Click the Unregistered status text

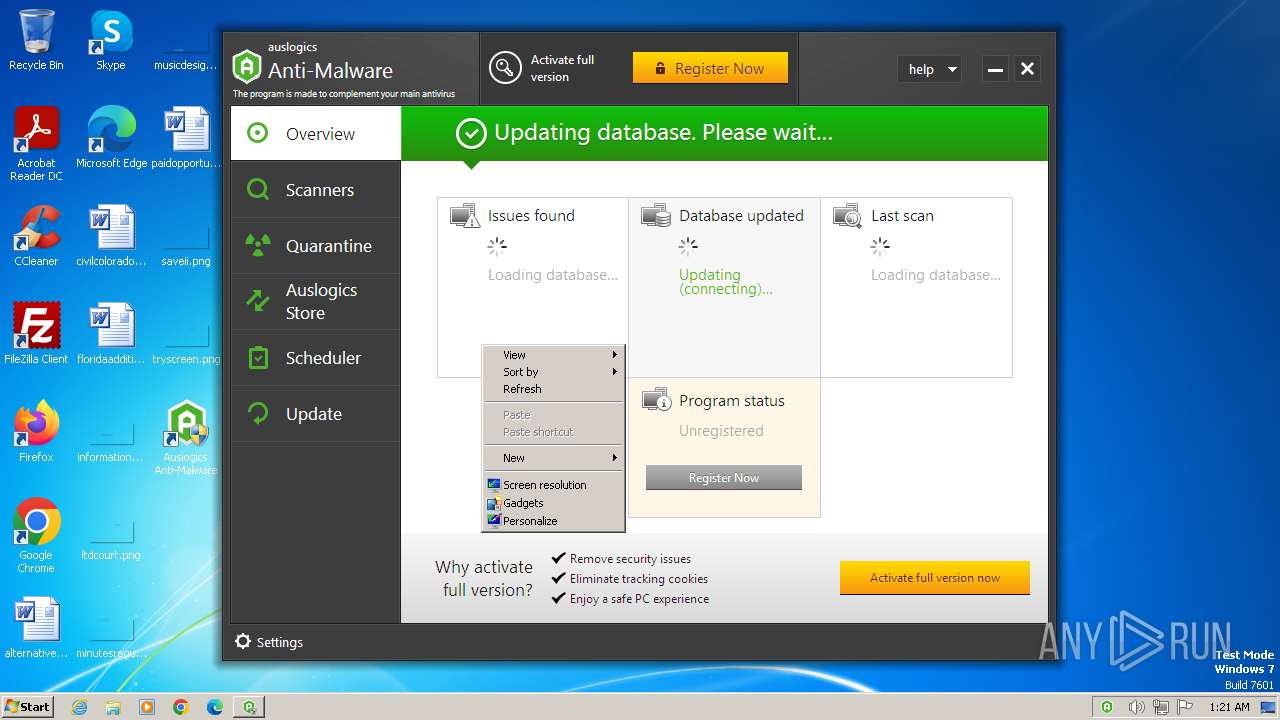721,431
